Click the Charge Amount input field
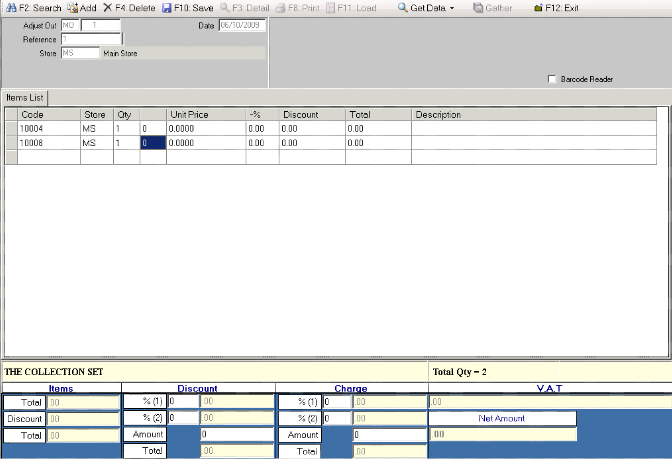Viewport: 672px width, 459px height. (x=388, y=435)
